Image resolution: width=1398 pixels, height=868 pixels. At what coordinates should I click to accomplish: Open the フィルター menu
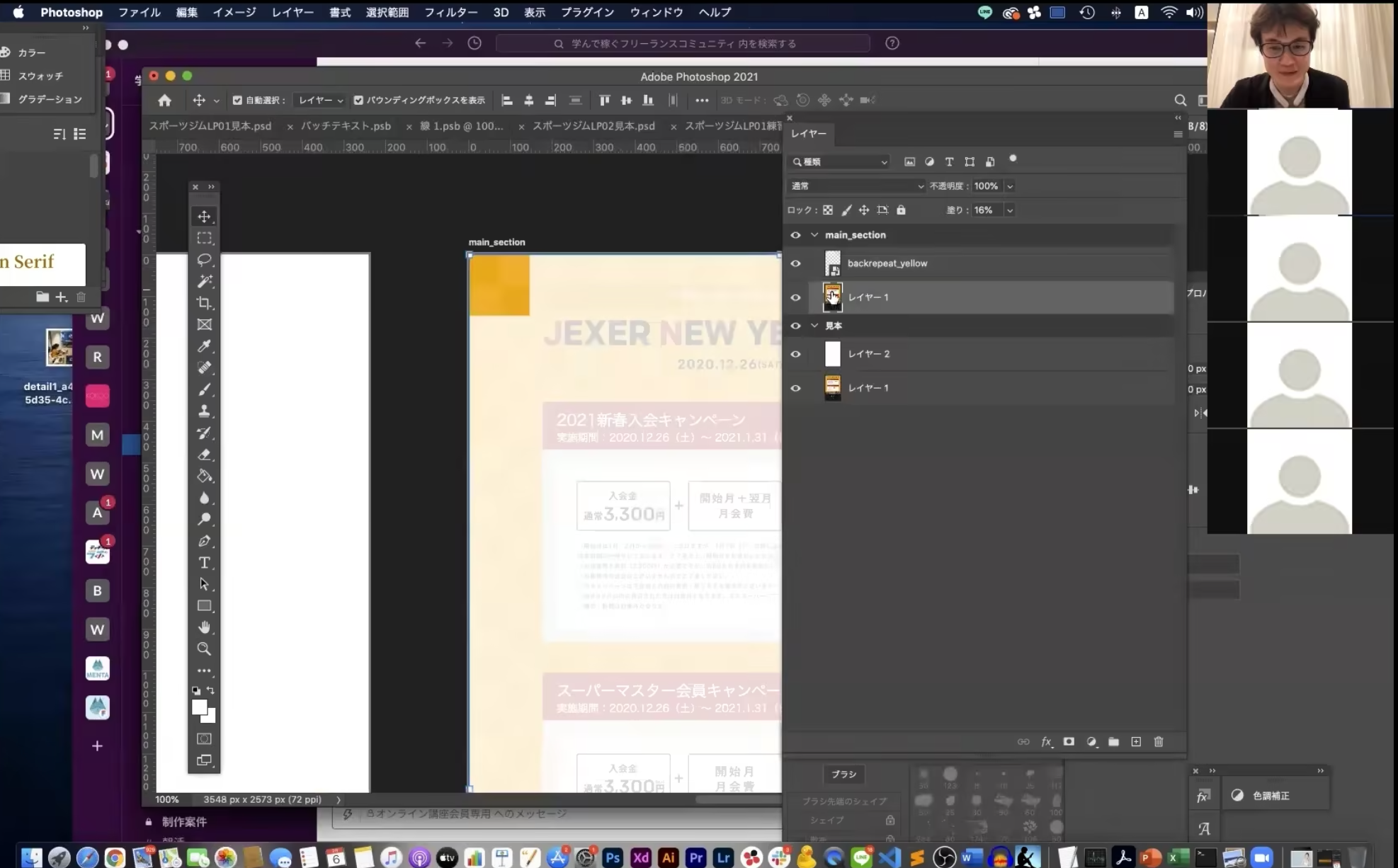450,12
